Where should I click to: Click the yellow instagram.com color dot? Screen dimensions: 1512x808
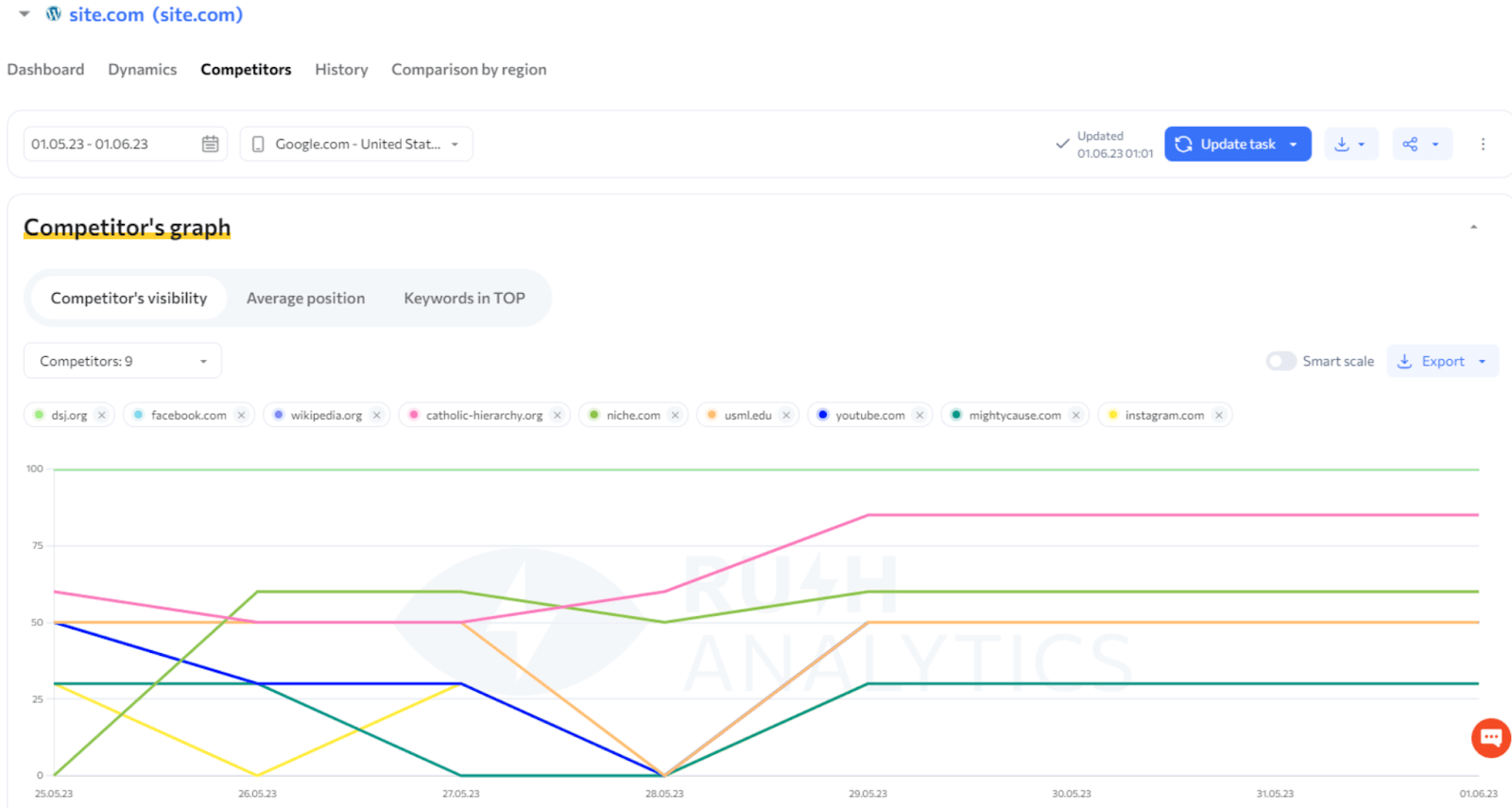point(1112,414)
